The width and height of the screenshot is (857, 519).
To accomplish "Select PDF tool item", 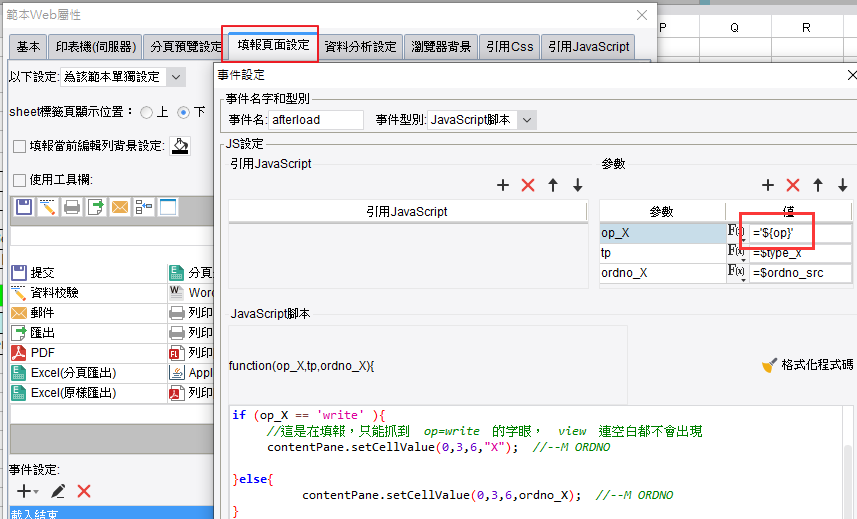I will (88, 353).
